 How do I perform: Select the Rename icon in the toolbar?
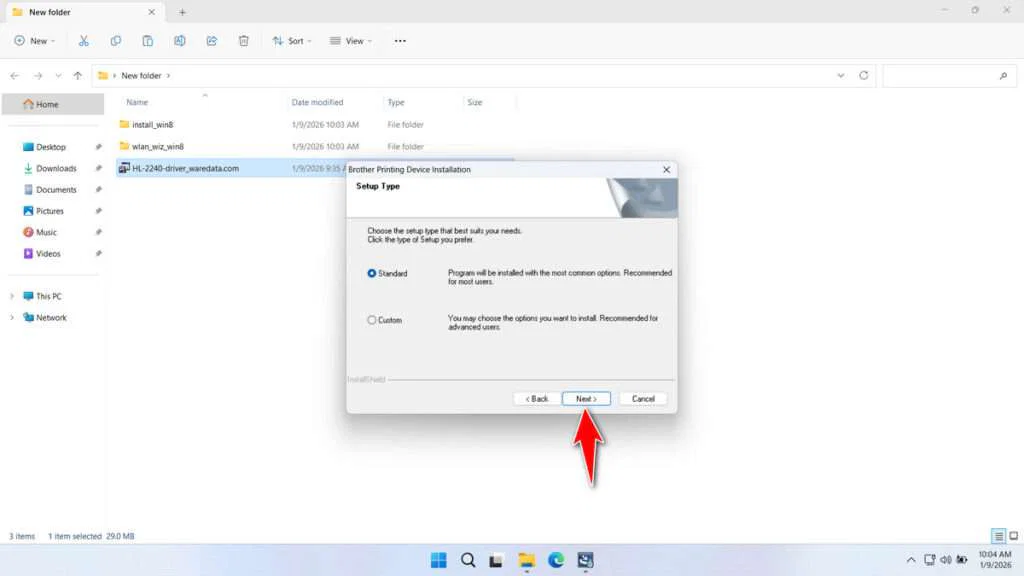(180, 40)
